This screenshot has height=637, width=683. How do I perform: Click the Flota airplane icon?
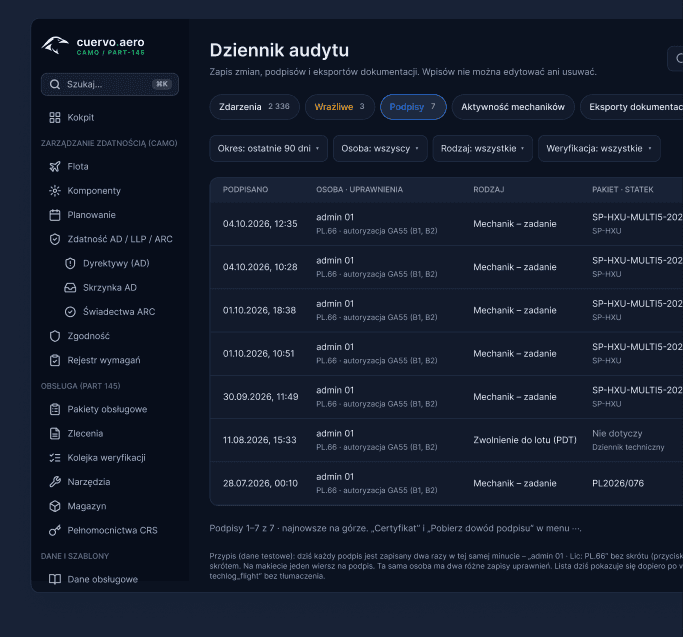55,166
